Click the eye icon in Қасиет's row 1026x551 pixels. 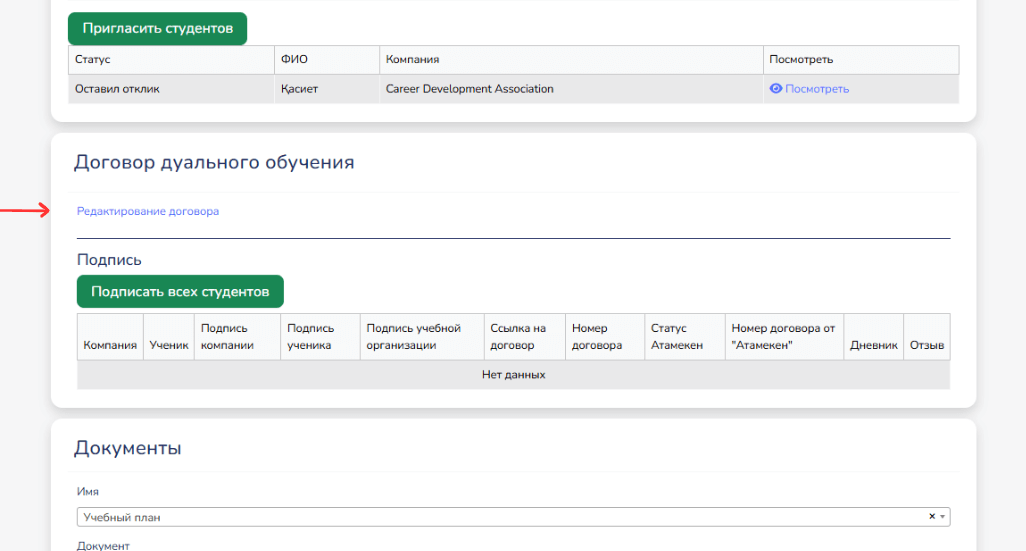pos(775,89)
